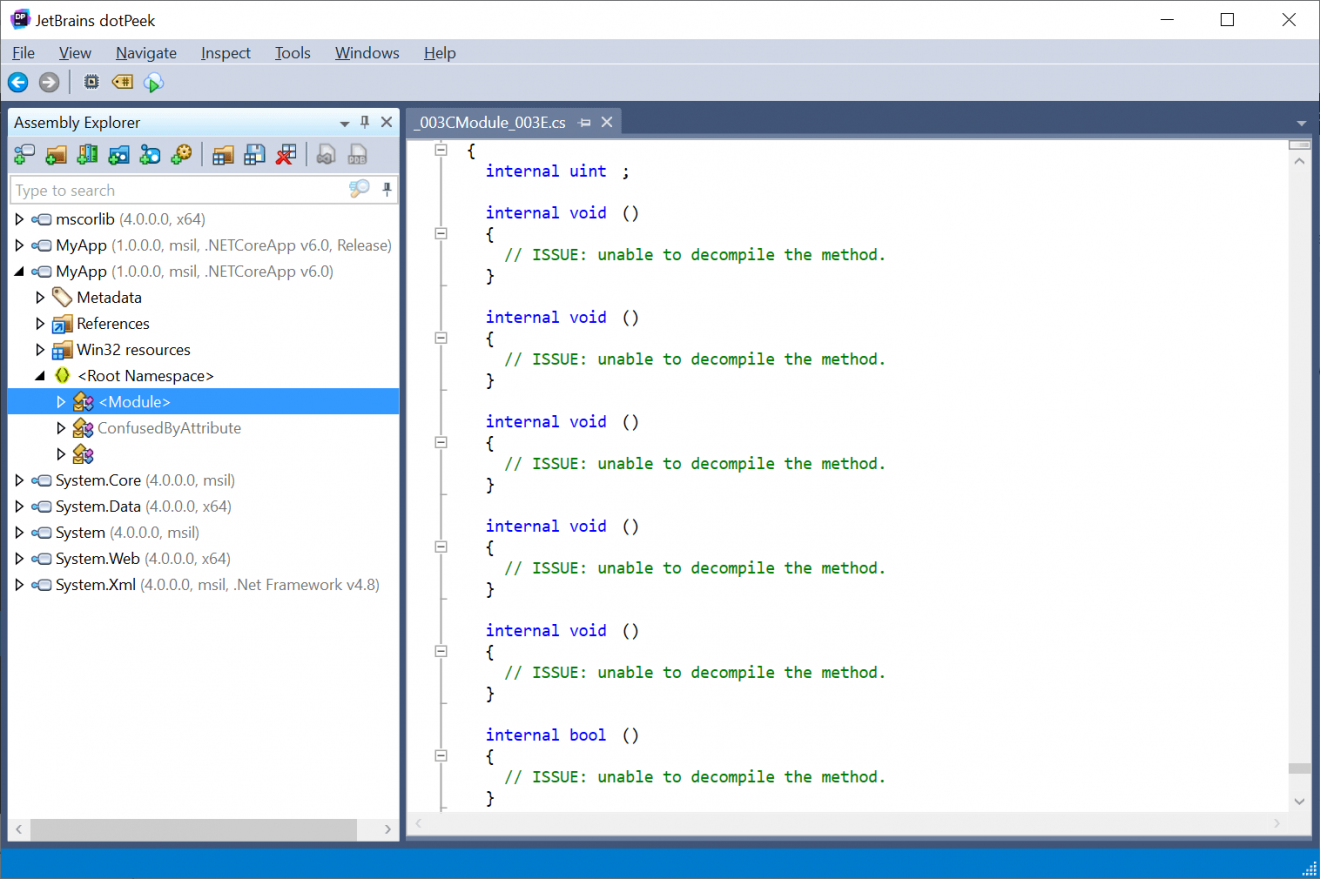Open the process explorer chip icon

tap(91, 82)
